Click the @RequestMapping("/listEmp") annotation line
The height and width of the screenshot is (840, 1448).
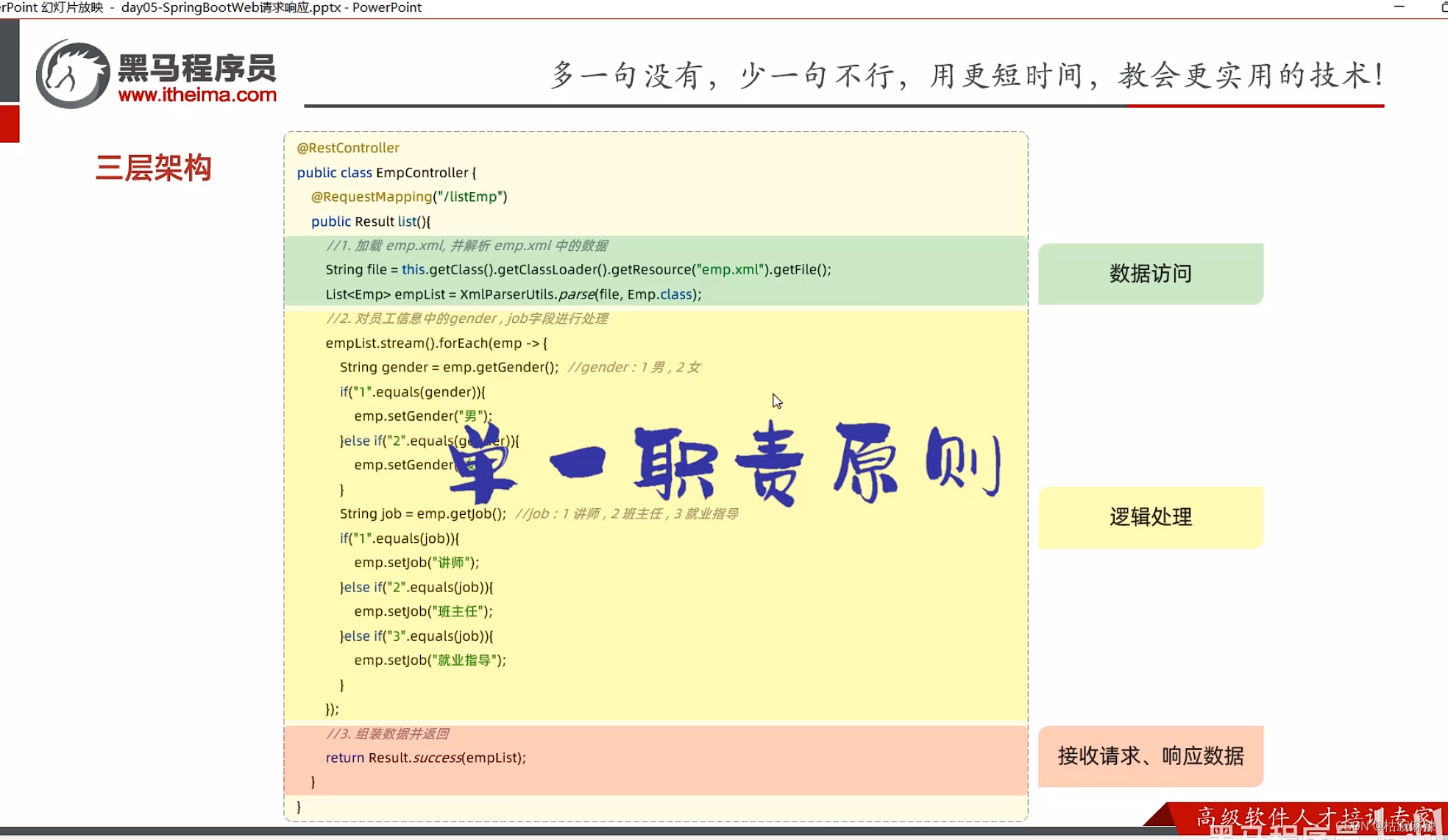pos(409,196)
